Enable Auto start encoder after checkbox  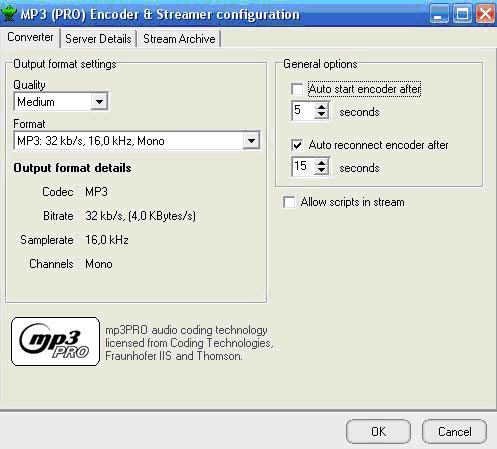coord(297,89)
